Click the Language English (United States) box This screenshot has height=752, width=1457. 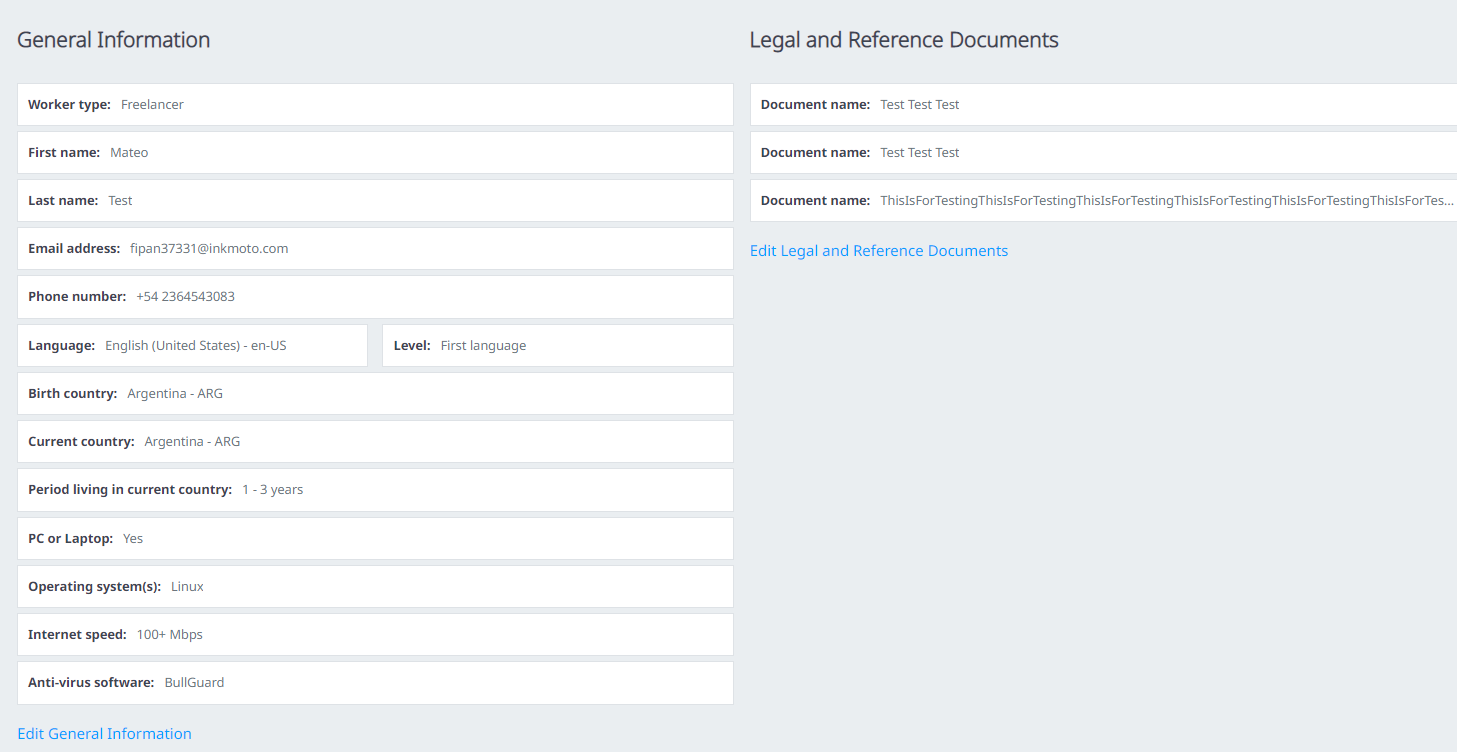point(192,346)
